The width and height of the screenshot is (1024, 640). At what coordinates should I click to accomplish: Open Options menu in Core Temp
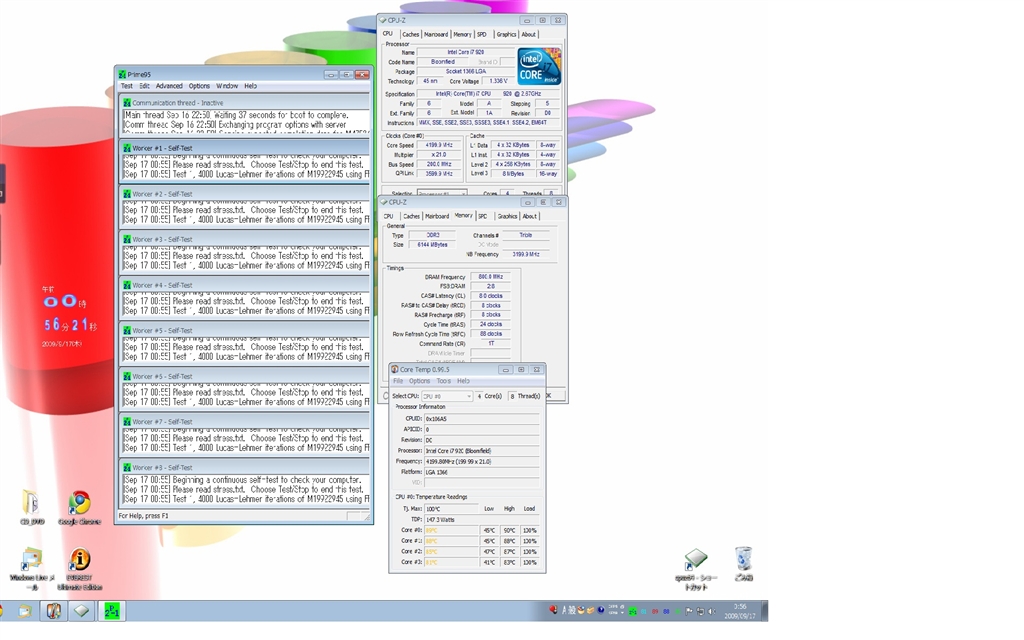[x=419, y=381]
